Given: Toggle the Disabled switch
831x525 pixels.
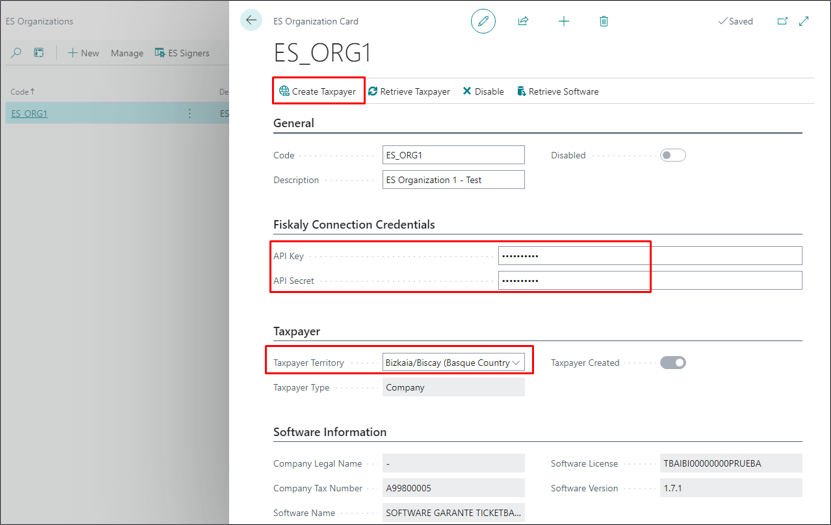Looking at the screenshot, I should pos(673,155).
